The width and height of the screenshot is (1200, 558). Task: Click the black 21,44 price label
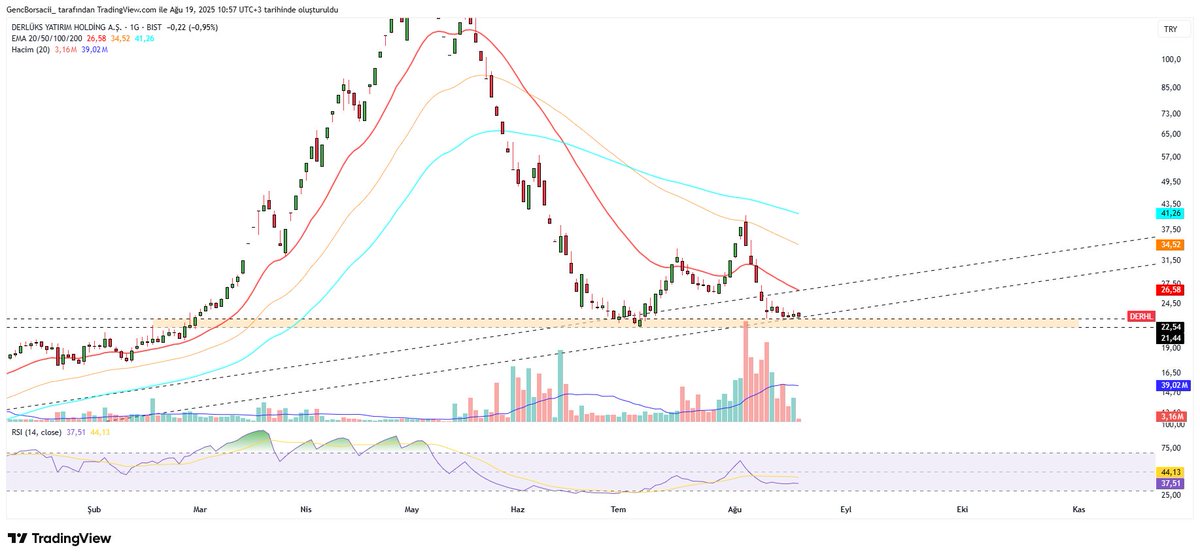1170,338
